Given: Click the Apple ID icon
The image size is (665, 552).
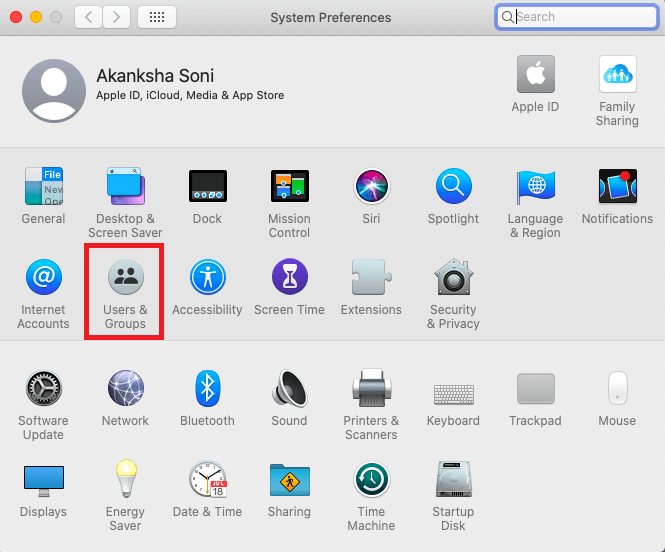Looking at the screenshot, I should click(x=535, y=76).
